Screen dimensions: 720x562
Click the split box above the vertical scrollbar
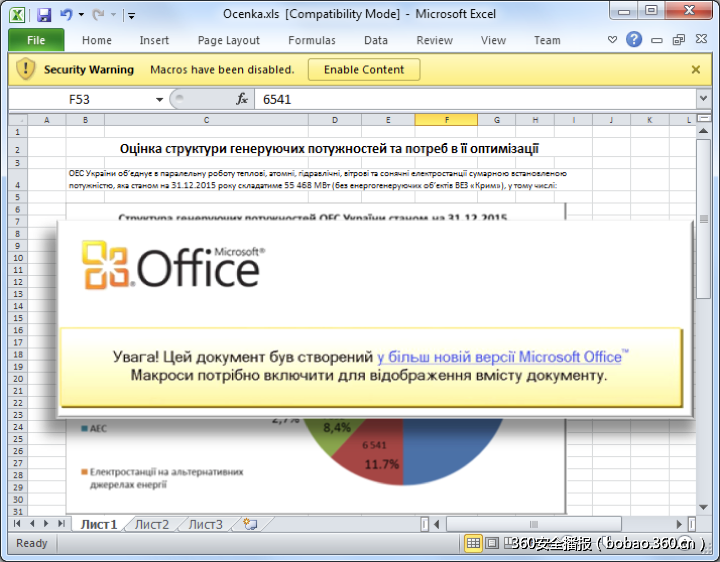[x=703, y=118]
